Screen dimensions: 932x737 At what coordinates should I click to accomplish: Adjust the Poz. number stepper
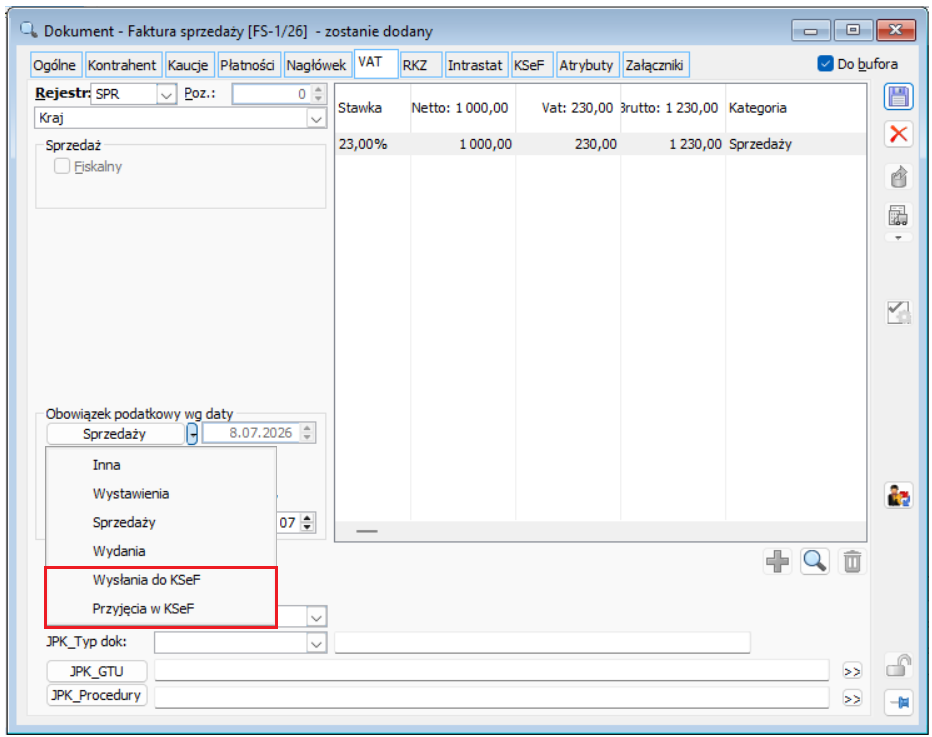318,94
